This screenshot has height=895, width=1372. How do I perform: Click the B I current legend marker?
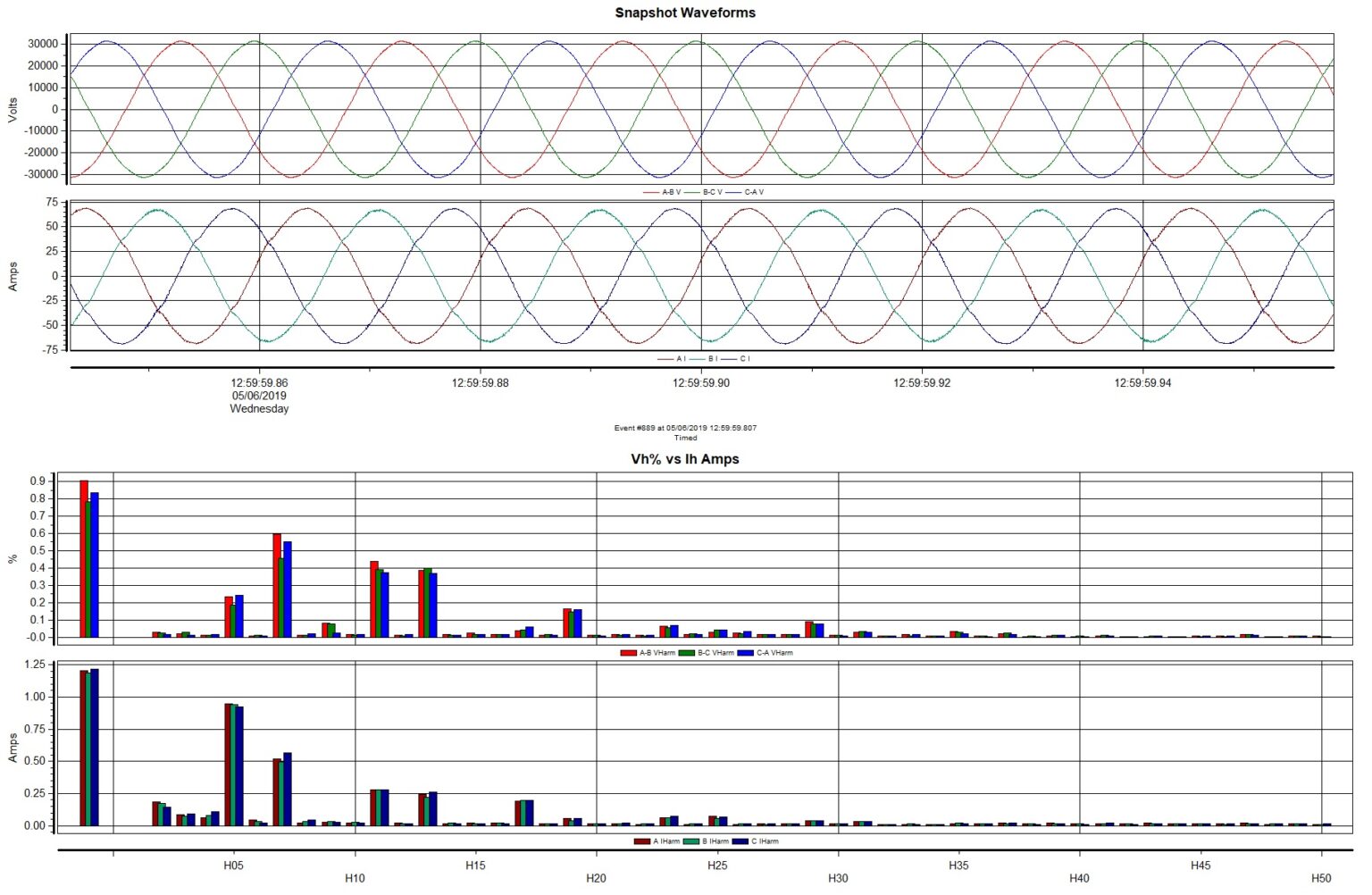[x=697, y=358]
